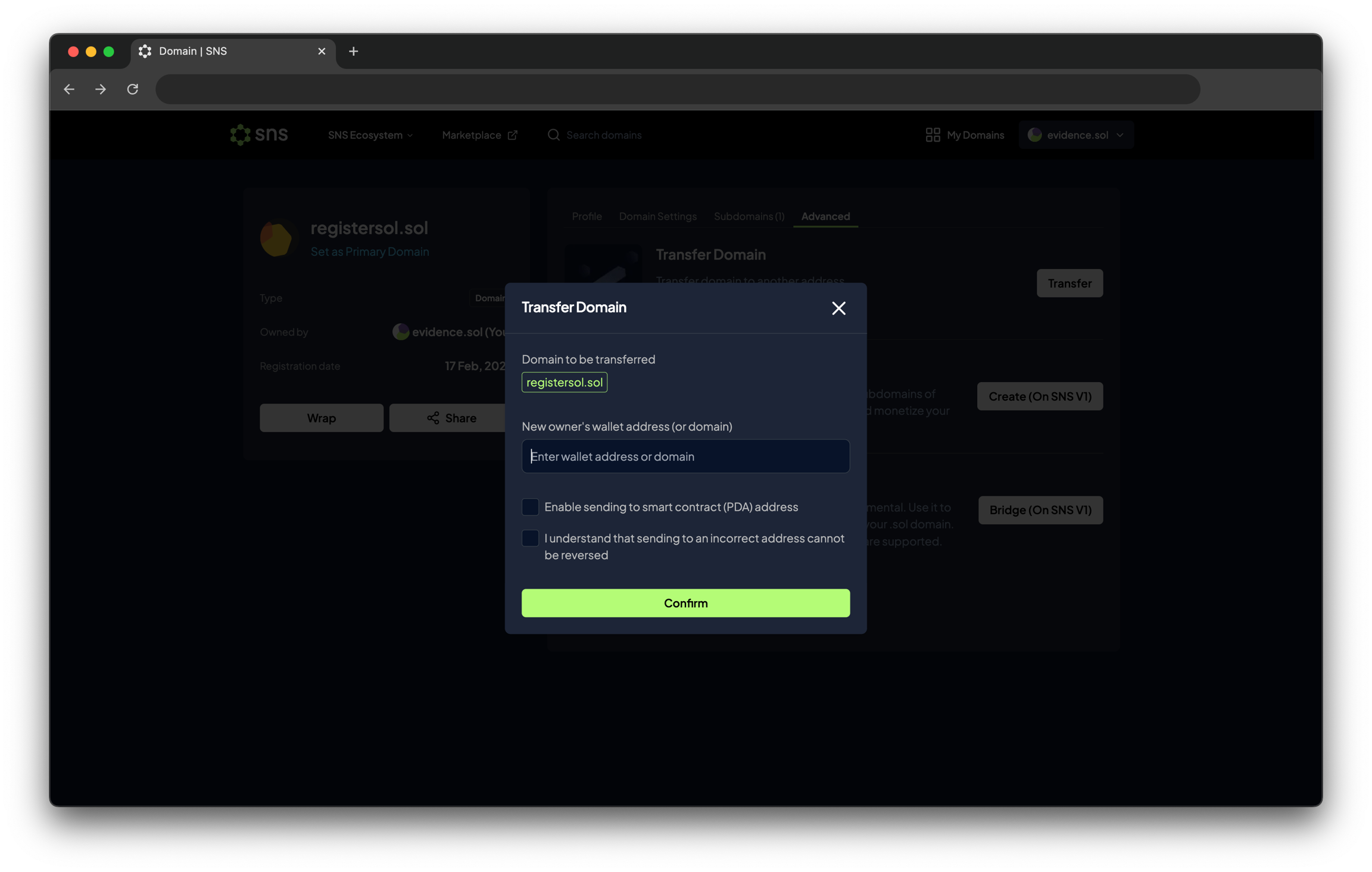1372x872 pixels.
Task: Close the Transfer Domain dialog
Action: tap(838, 308)
